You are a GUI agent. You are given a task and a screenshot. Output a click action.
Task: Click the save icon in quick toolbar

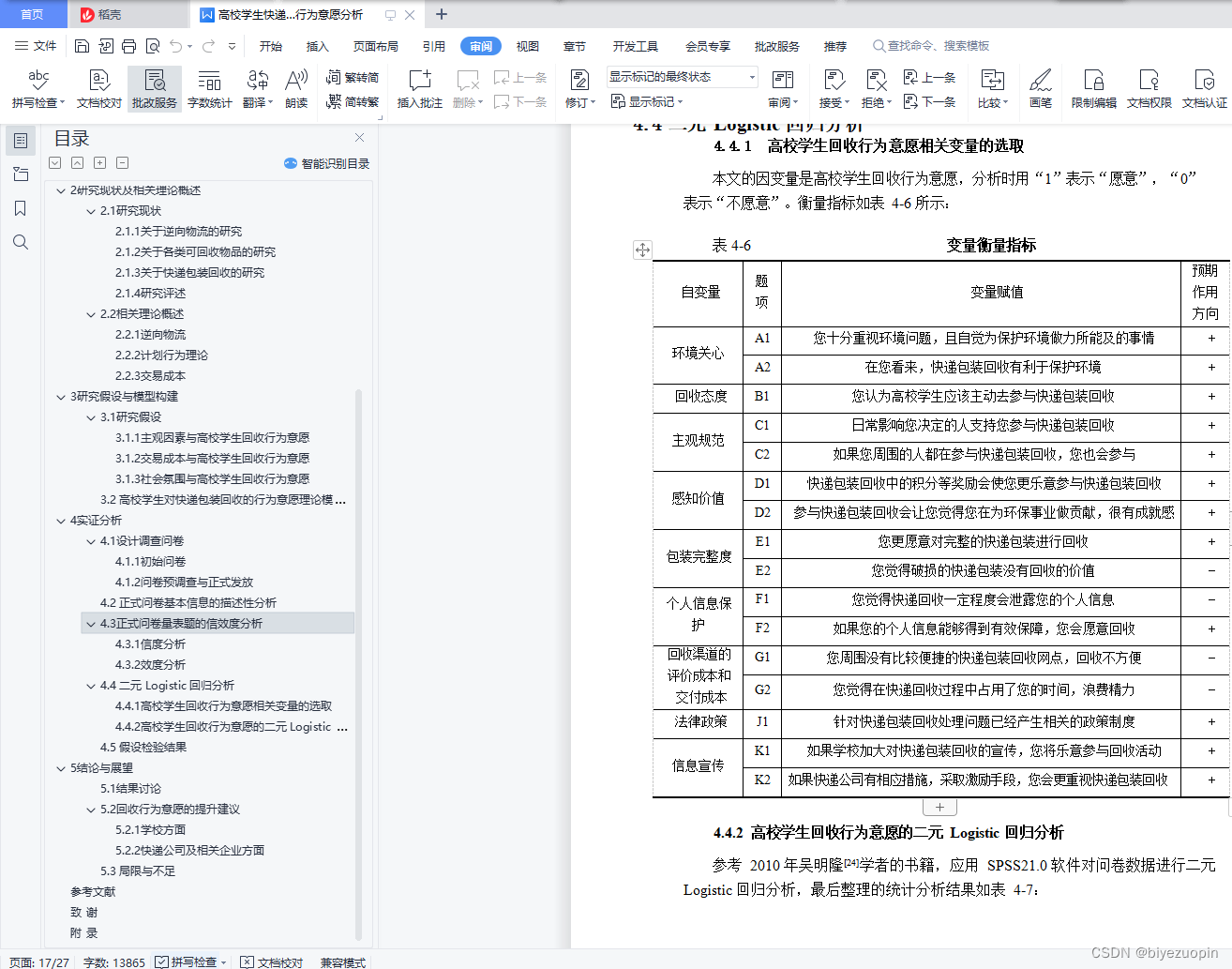[82, 46]
